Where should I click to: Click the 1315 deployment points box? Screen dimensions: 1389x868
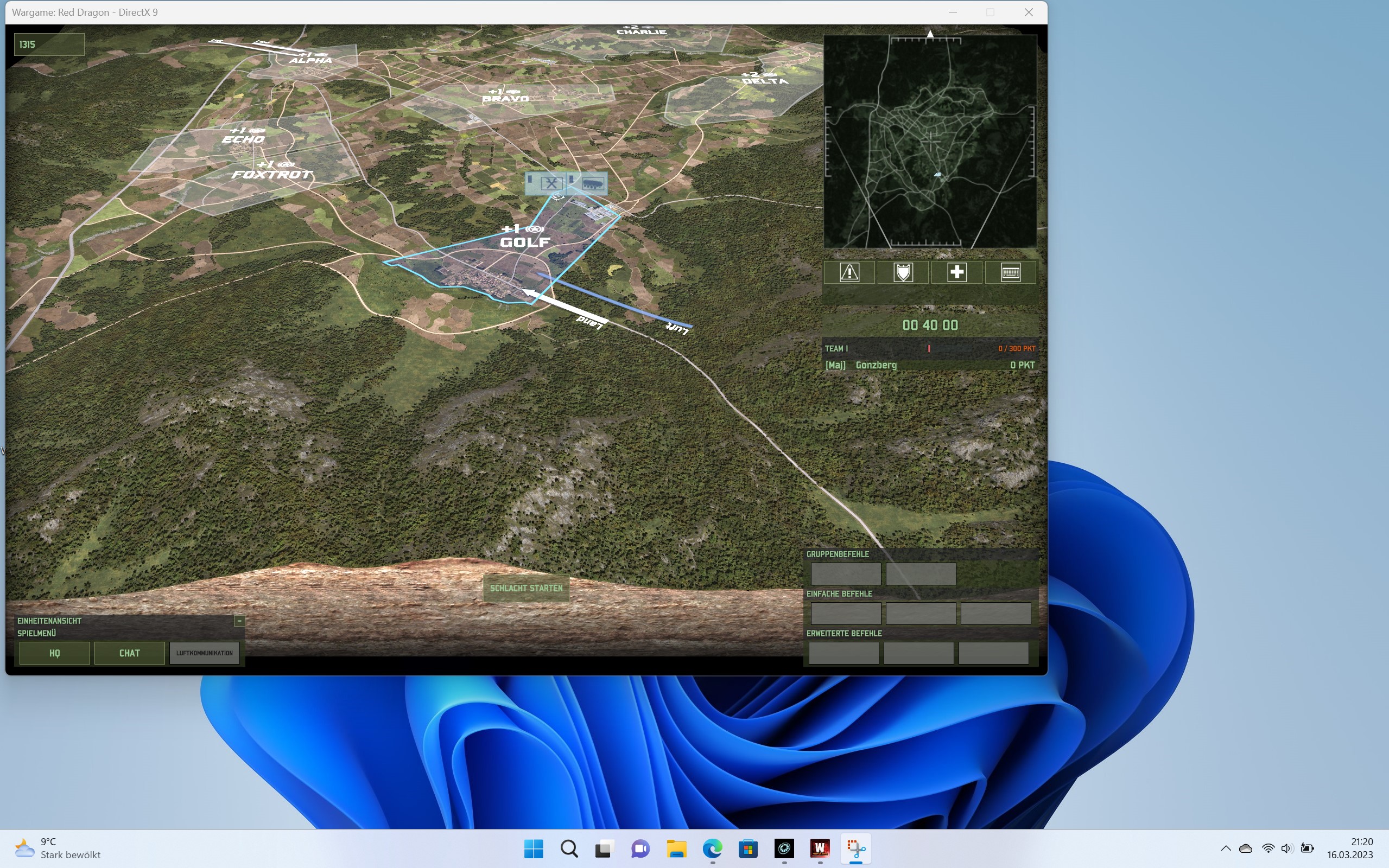point(49,44)
